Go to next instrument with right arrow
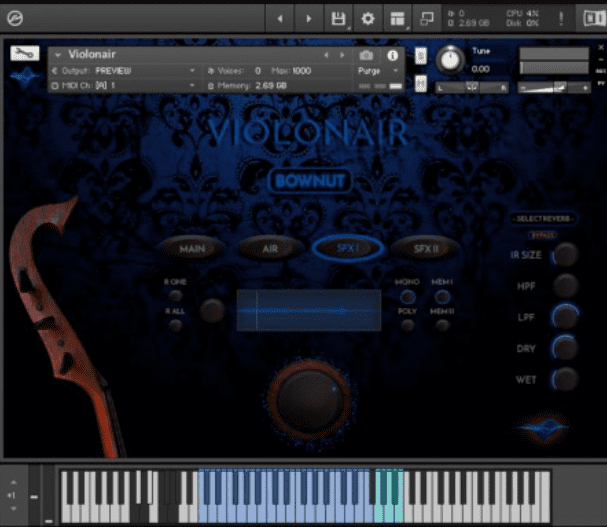Screen dimensions: 607x527 309,18
